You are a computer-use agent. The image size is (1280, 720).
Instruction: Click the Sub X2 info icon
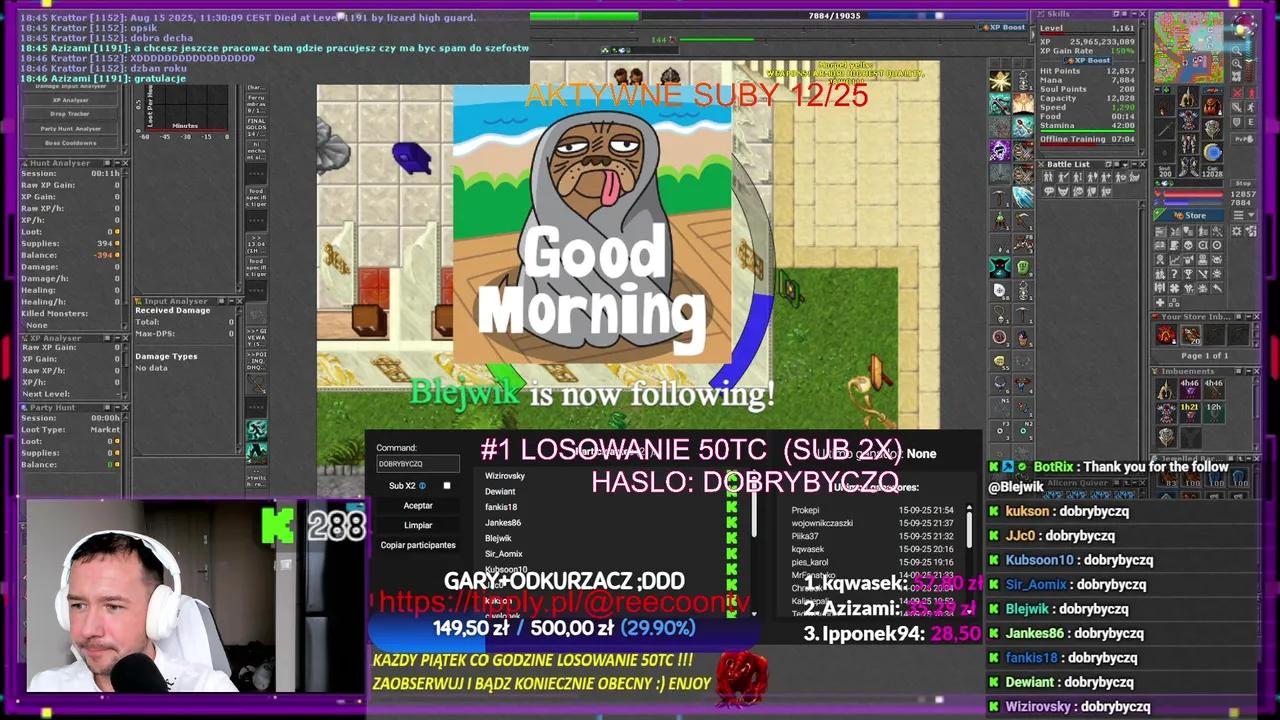click(422, 486)
